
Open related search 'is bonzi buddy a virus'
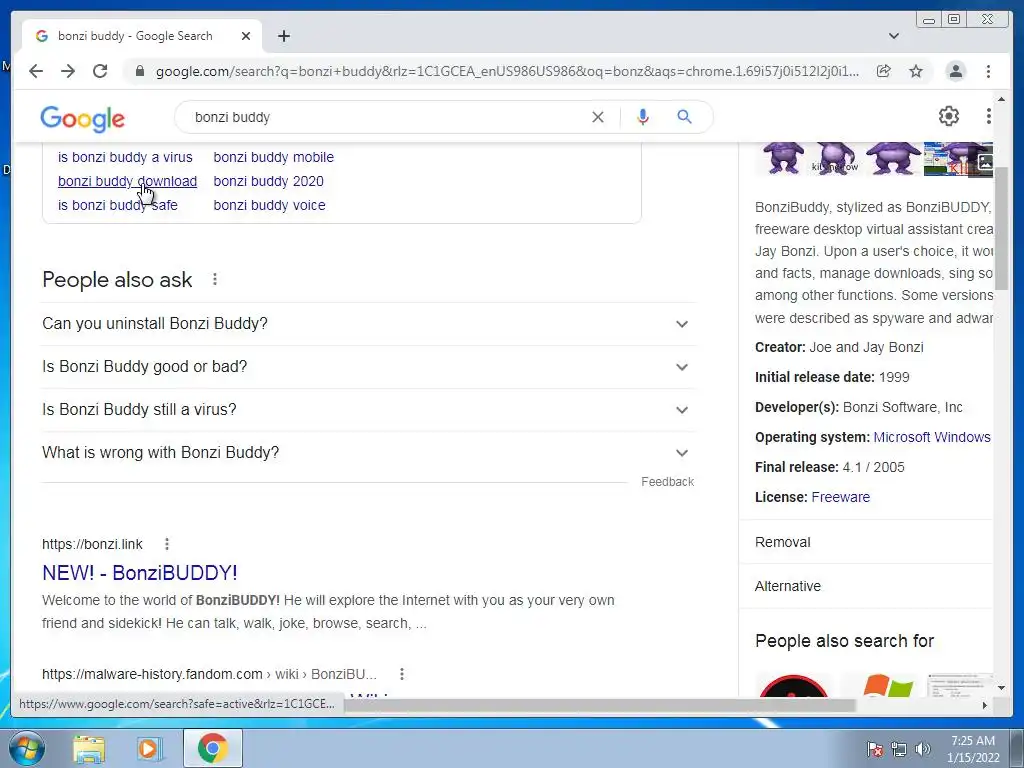pyautogui.click(x=125, y=157)
